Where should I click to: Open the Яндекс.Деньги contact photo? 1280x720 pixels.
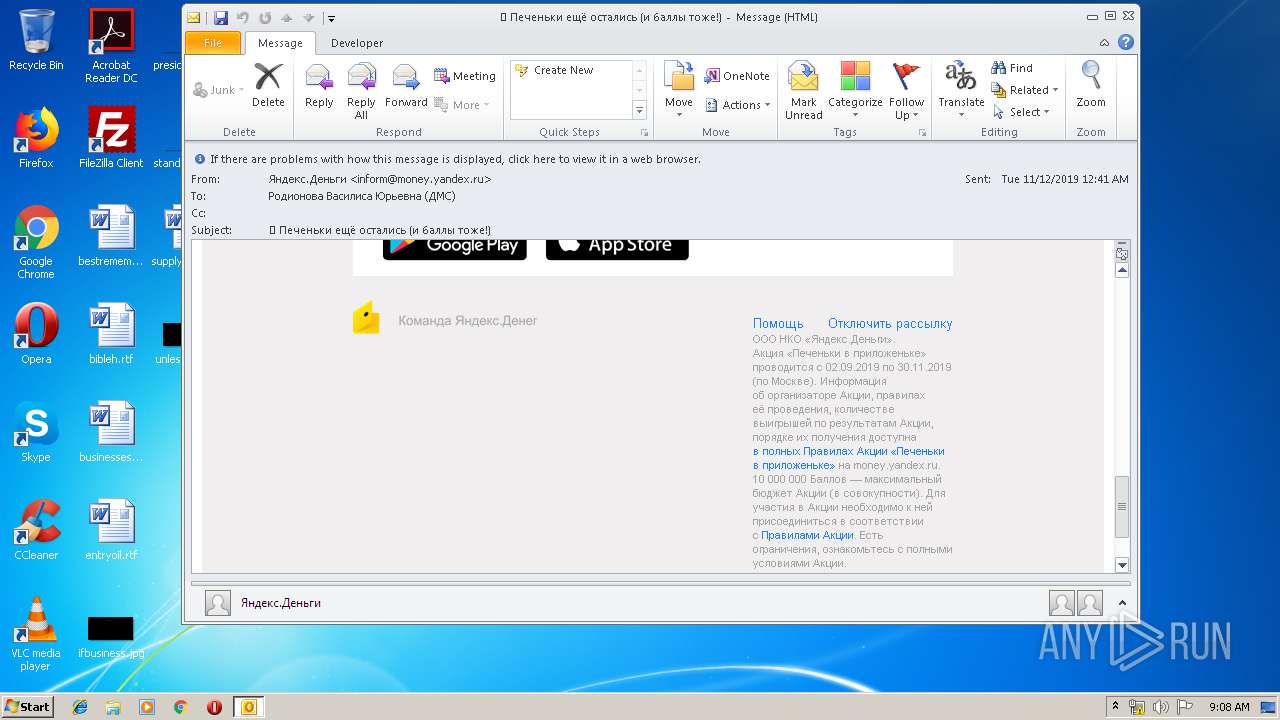218,603
